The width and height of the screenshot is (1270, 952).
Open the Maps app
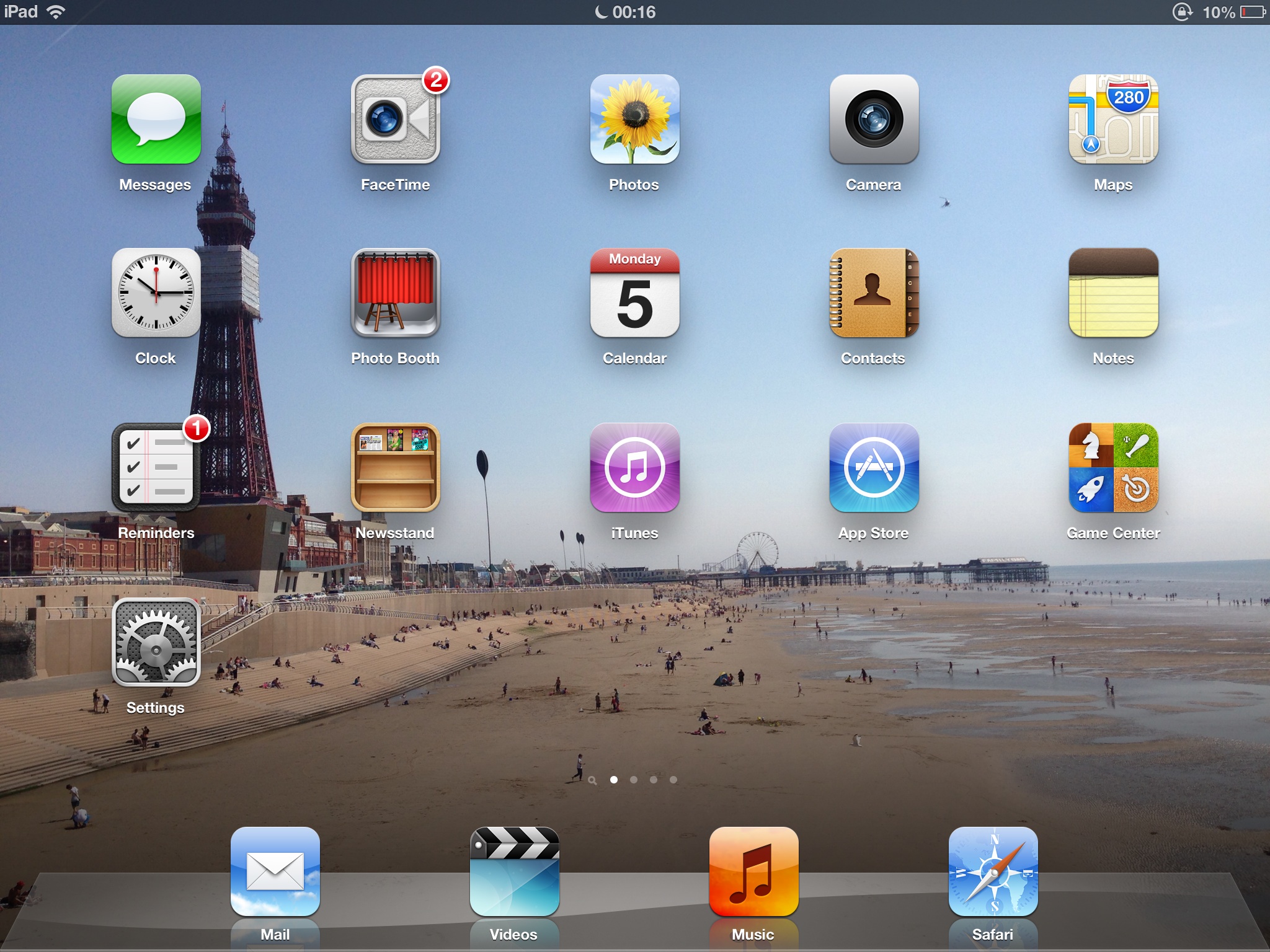[1113, 120]
